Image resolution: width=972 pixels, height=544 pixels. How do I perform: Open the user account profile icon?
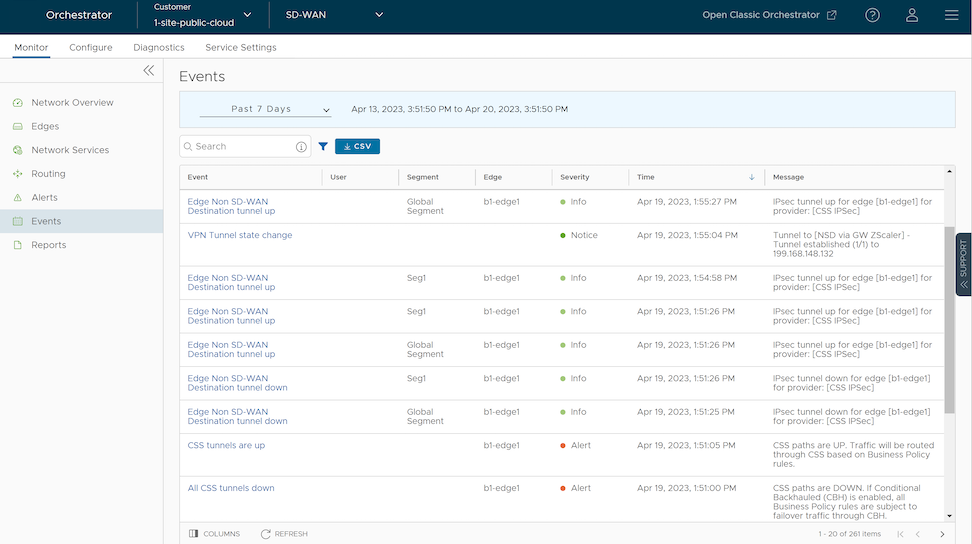click(912, 15)
